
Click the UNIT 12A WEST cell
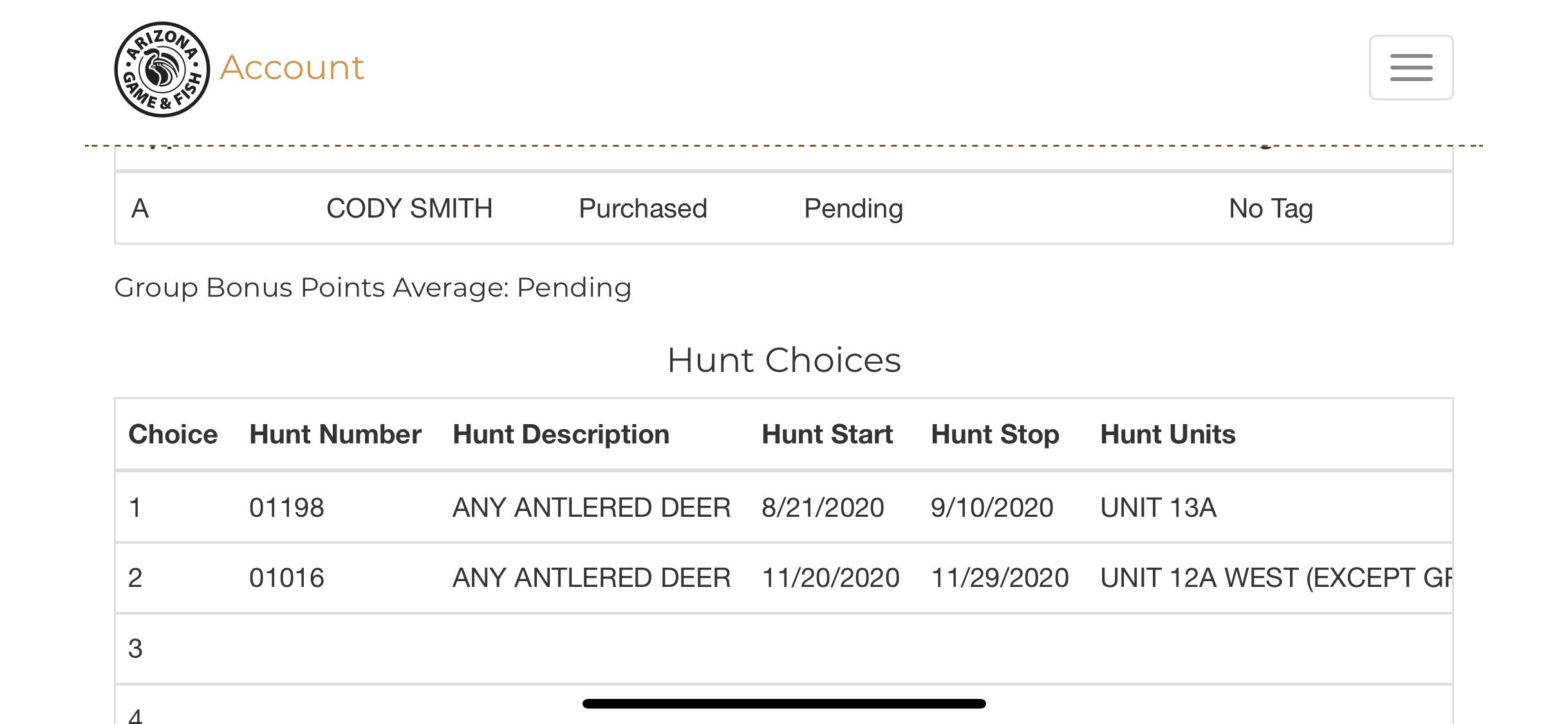tap(1276, 578)
